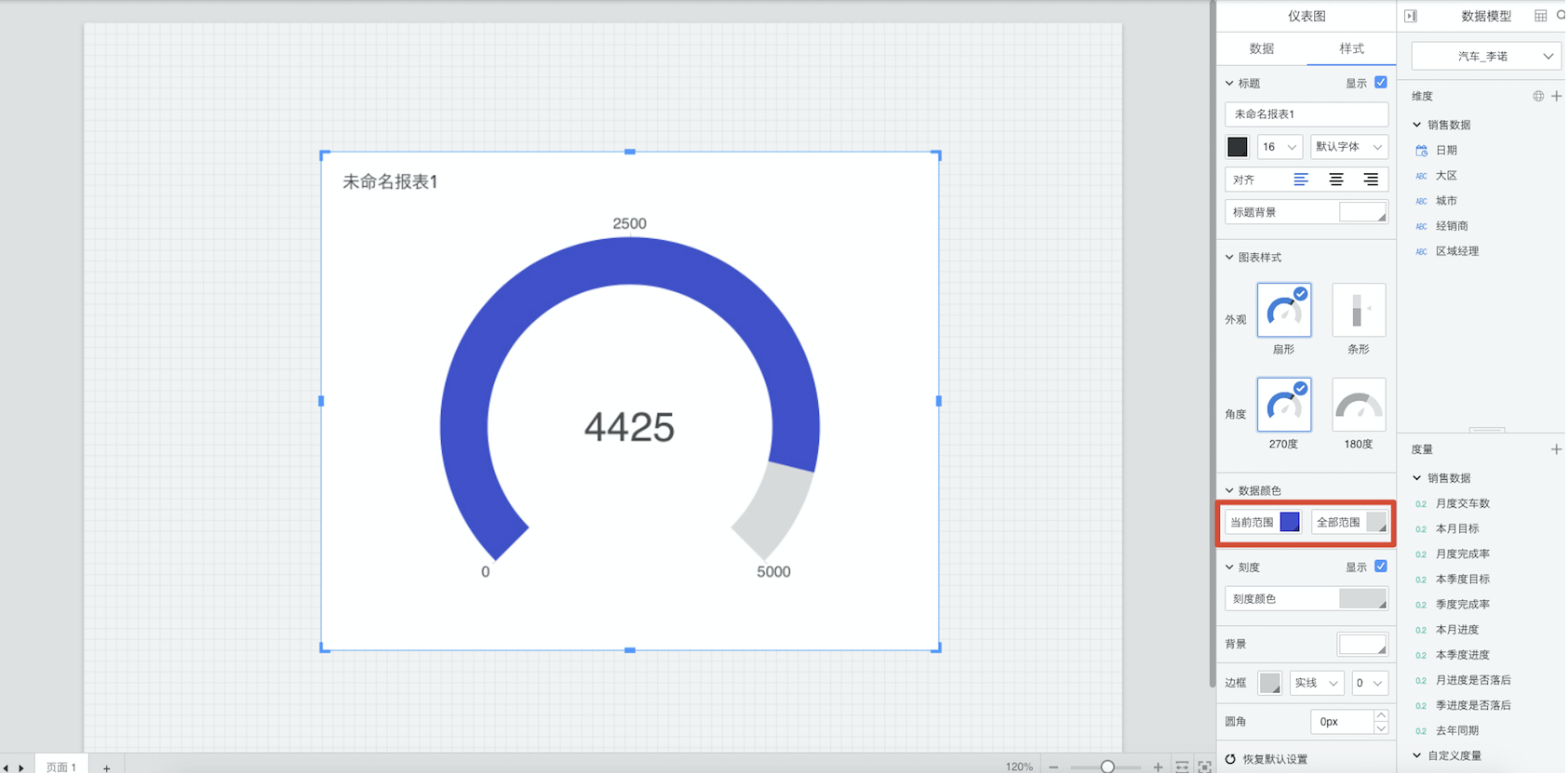Zoom out with the minus icon

tap(1053, 767)
